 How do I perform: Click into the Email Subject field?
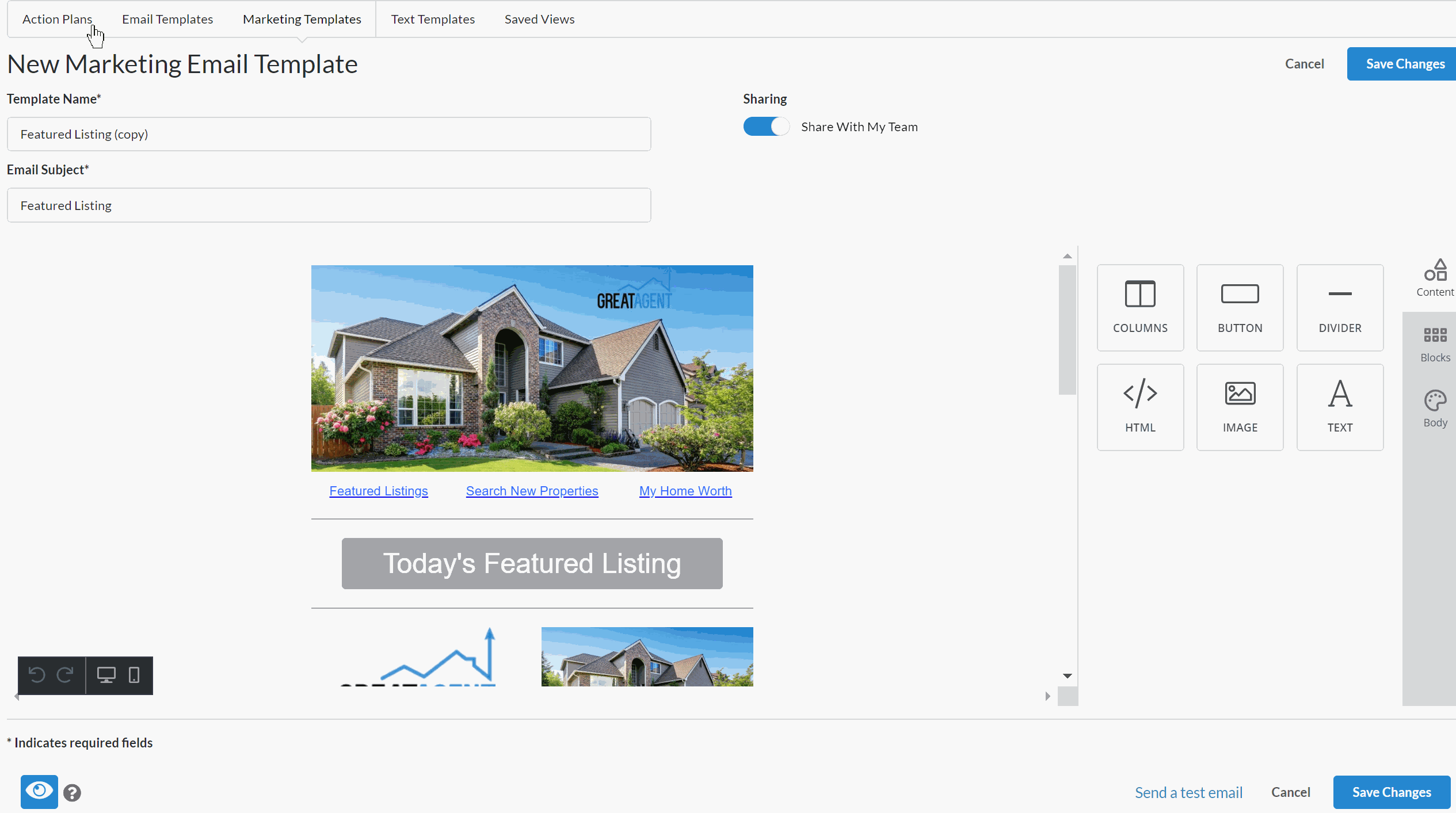point(329,205)
